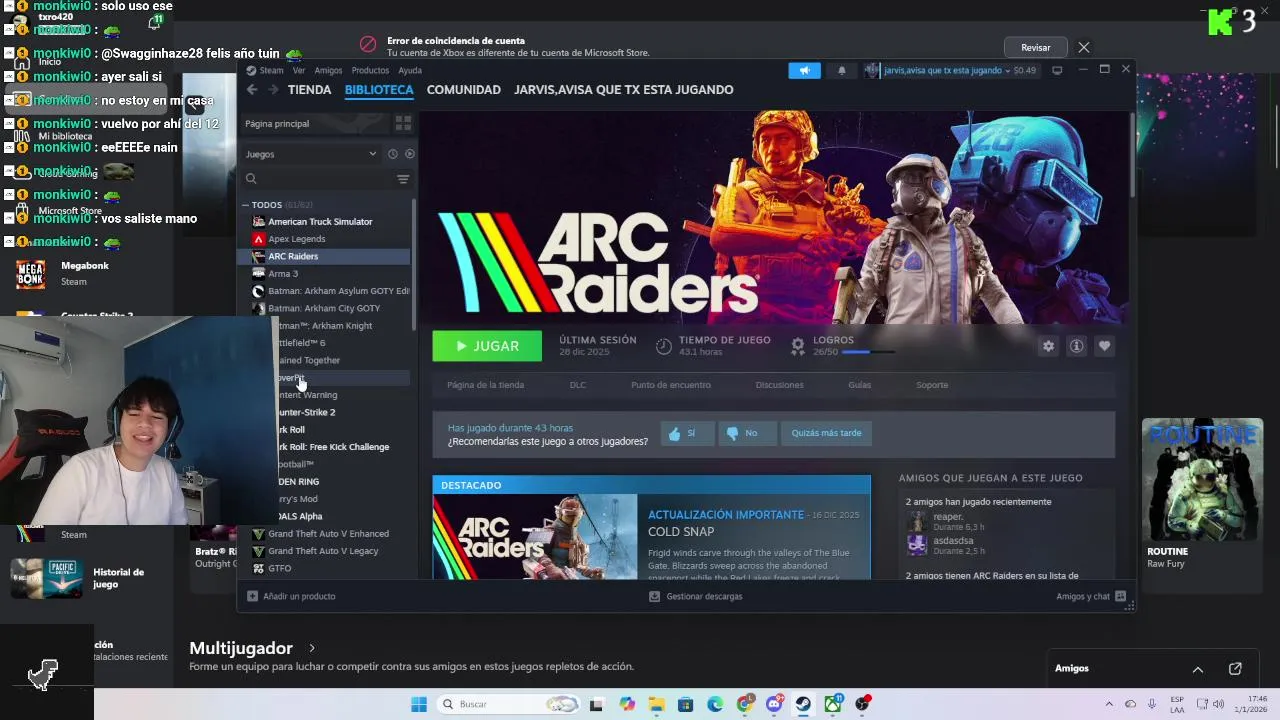The width and height of the screenshot is (1280, 720).
Task: Switch Steam to Big Picture mode
Action: 1057,70
